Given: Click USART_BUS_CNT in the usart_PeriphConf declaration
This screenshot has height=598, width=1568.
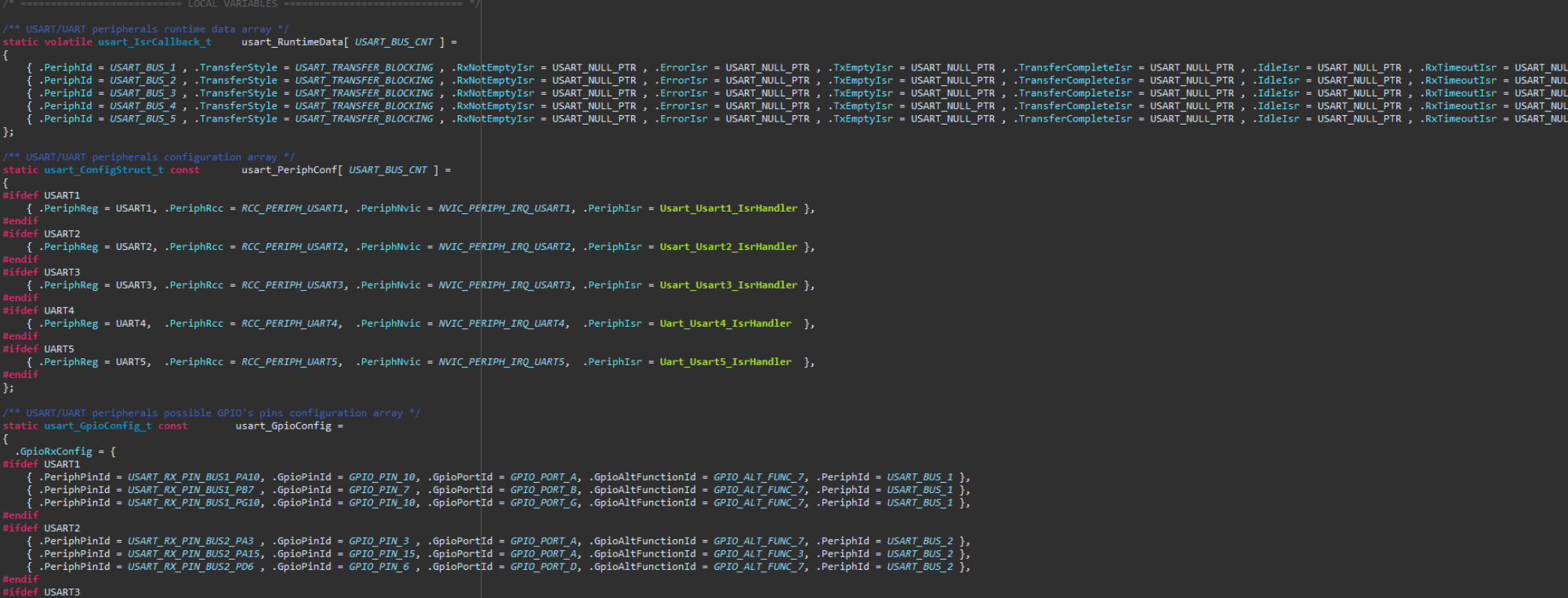Looking at the screenshot, I should coord(388,170).
